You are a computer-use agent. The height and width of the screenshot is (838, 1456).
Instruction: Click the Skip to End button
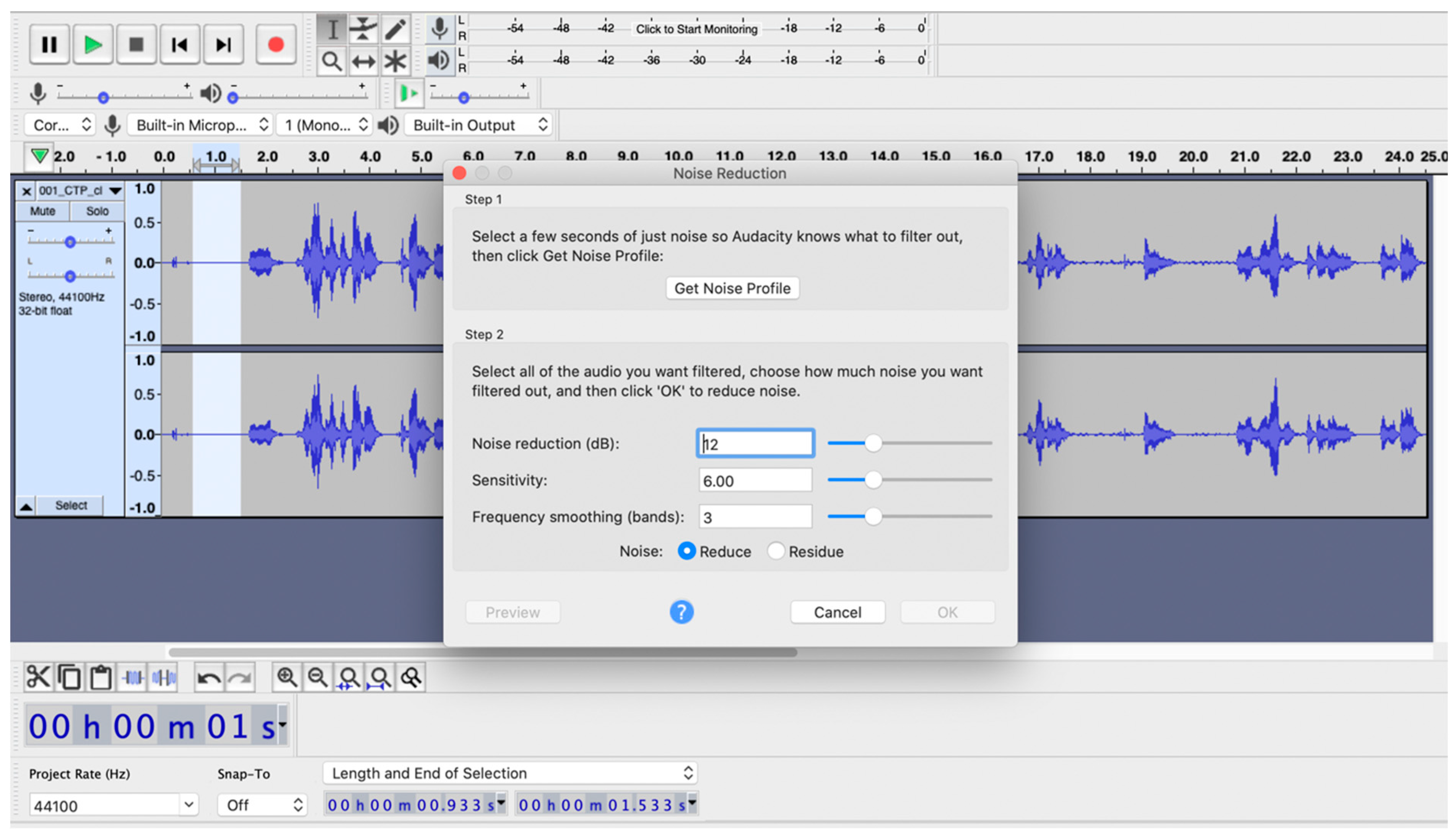pos(223,44)
